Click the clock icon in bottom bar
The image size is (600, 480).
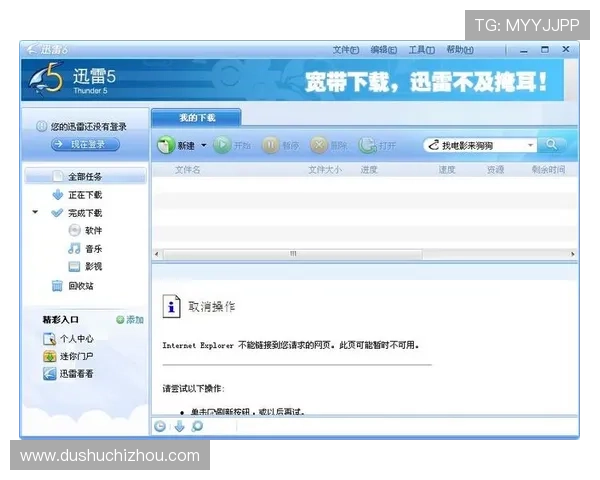[x=160, y=426]
